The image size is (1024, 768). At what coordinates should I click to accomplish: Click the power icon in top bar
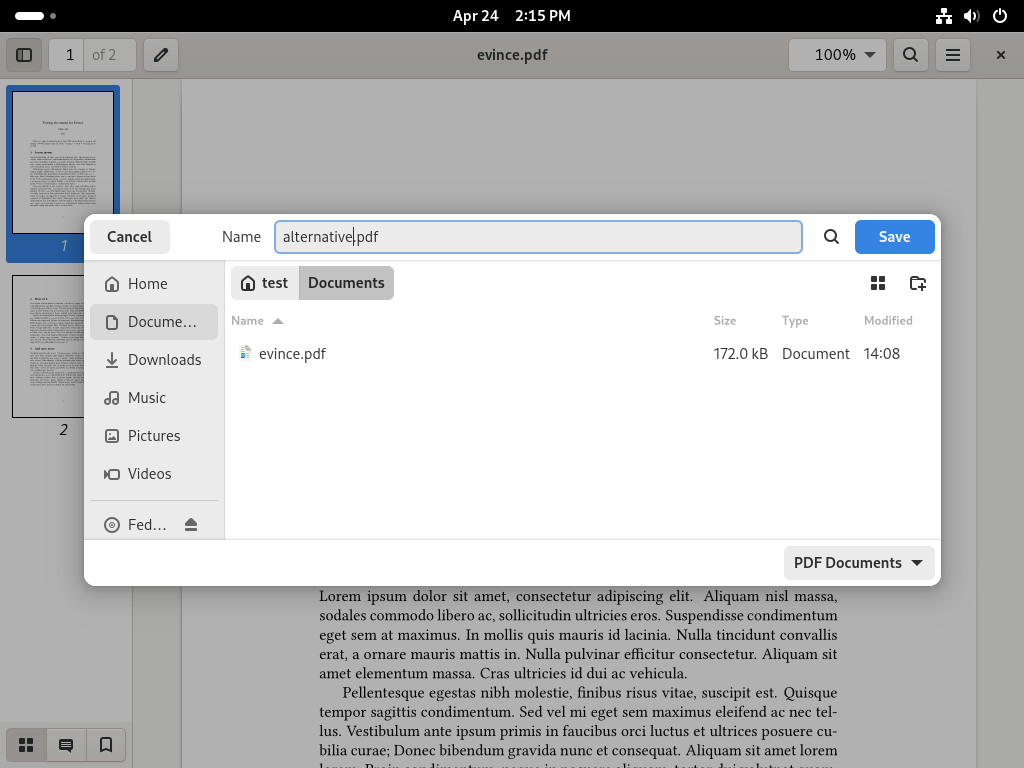(1000, 16)
